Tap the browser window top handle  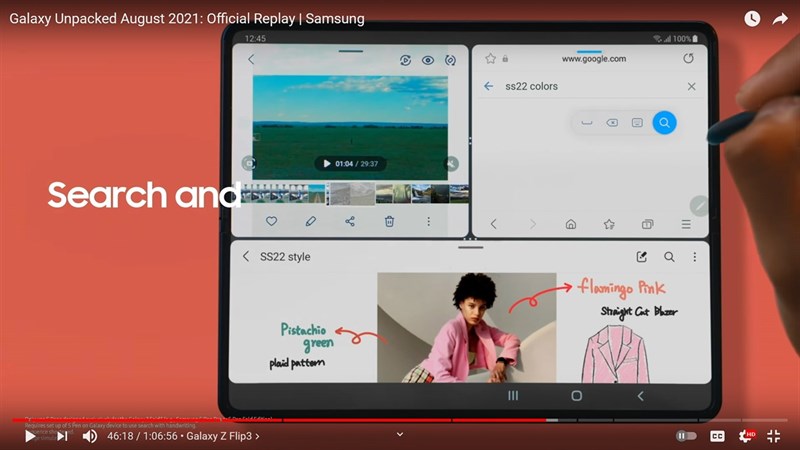coord(589,52)
